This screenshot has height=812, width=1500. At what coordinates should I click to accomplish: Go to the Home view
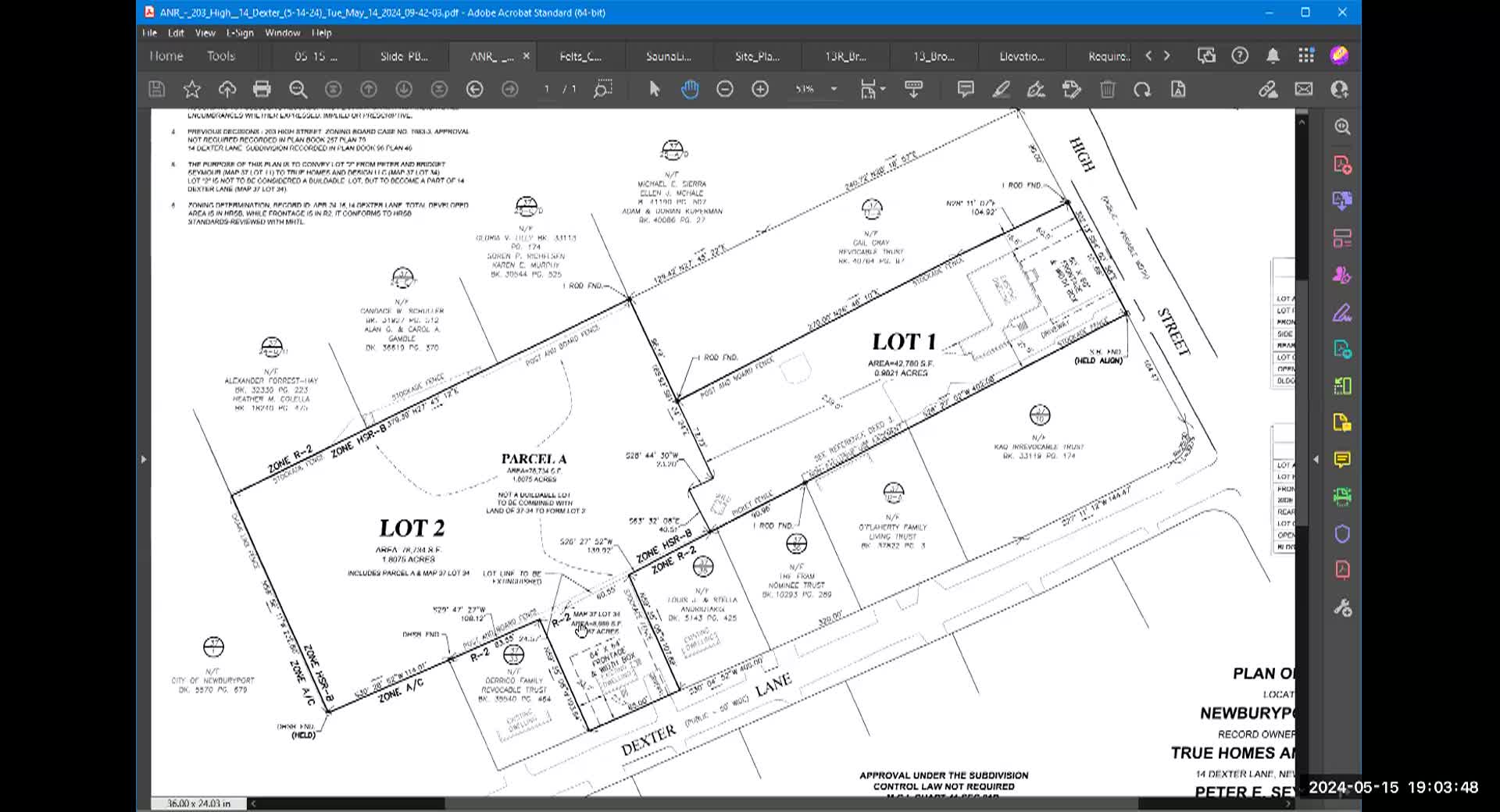click(166, 56)
